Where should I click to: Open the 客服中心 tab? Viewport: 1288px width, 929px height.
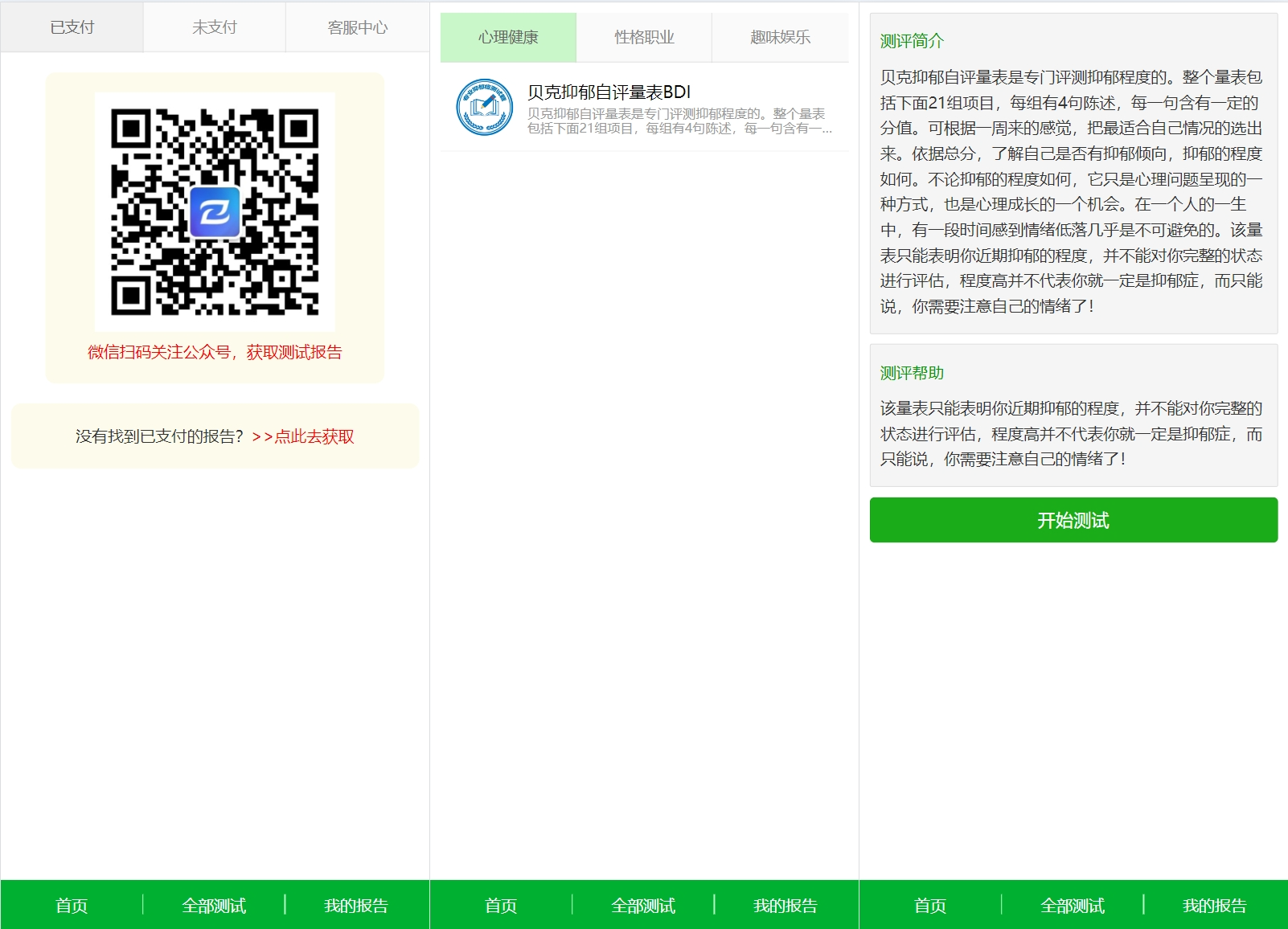click(358, 27)
